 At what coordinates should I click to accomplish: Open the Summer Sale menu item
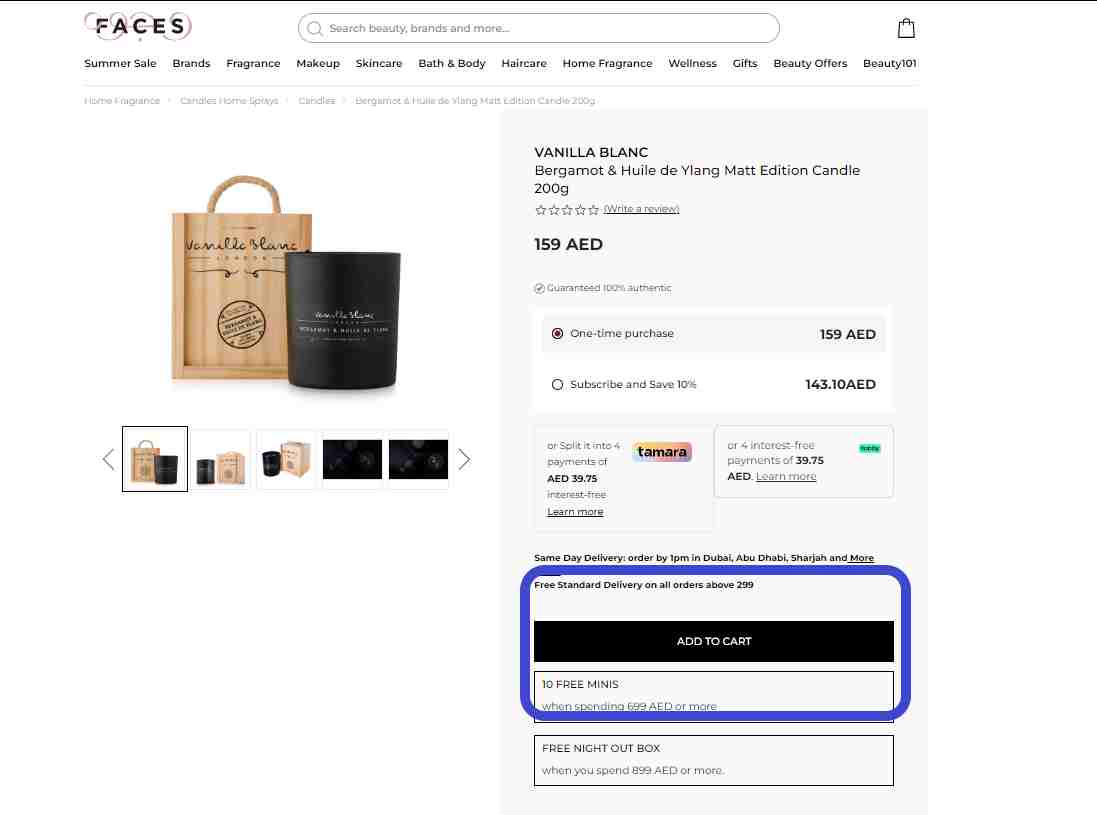pos(120,63)
